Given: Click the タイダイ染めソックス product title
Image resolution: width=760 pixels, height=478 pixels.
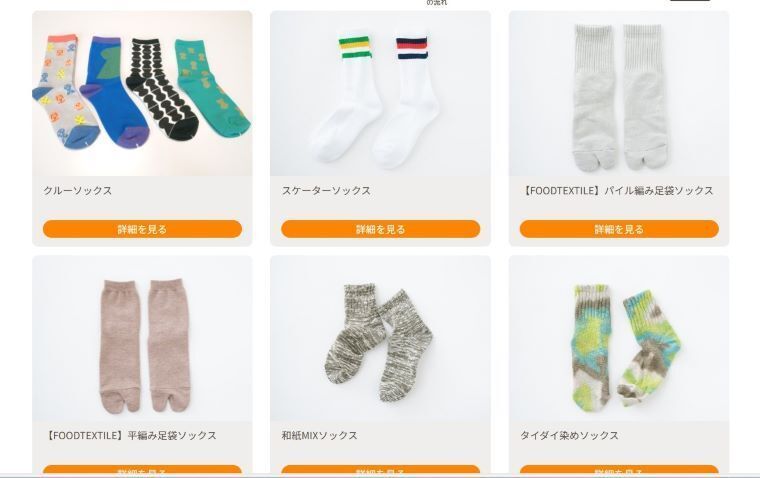Looking at the screenshot, I should (x=569, y=435).
